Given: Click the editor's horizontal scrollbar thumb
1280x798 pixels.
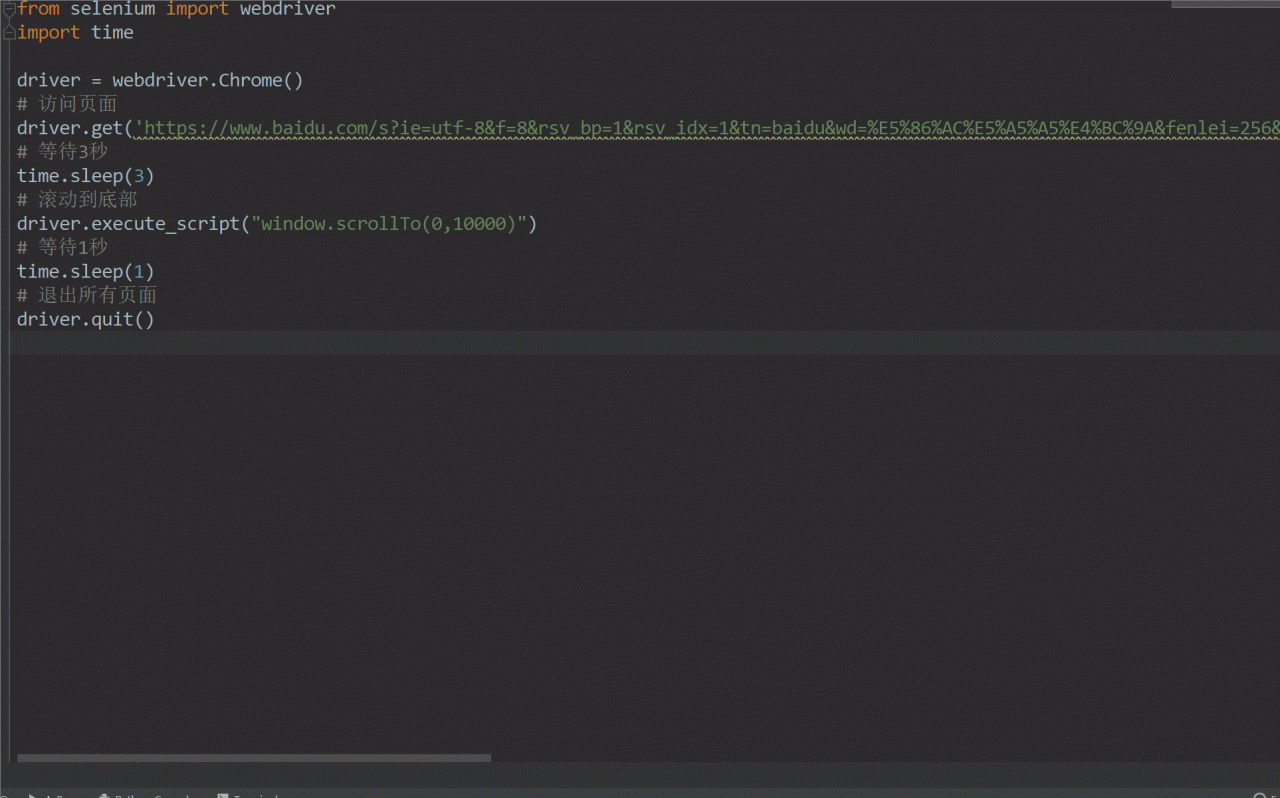Looking at the screenshot, I should tap(254, 758).
